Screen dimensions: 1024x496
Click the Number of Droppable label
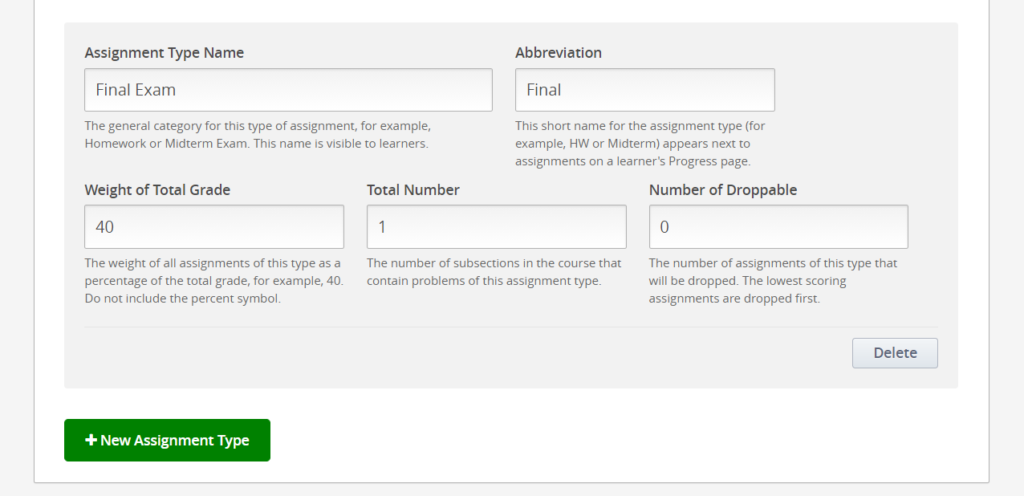point(723,190)
